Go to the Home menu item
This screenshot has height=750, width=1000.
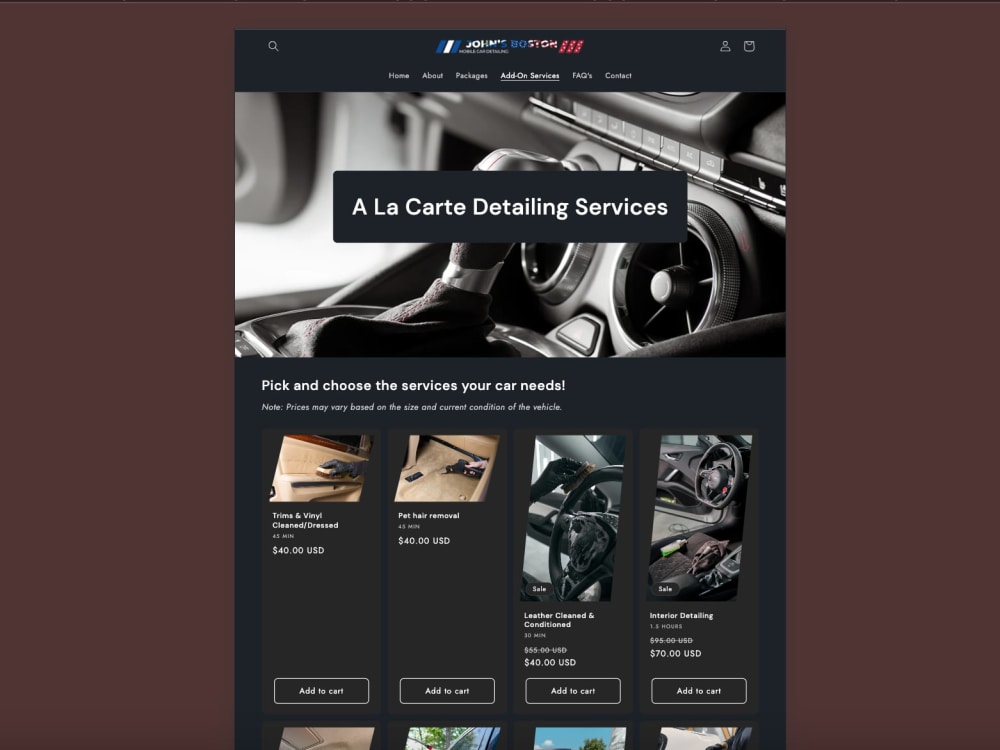pyautogui.click(x=399, y=75)
